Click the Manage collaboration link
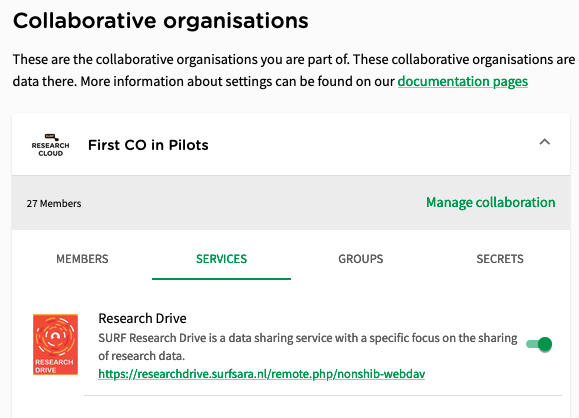The height and width of the screenshot is (418, 579). point(490,202)
